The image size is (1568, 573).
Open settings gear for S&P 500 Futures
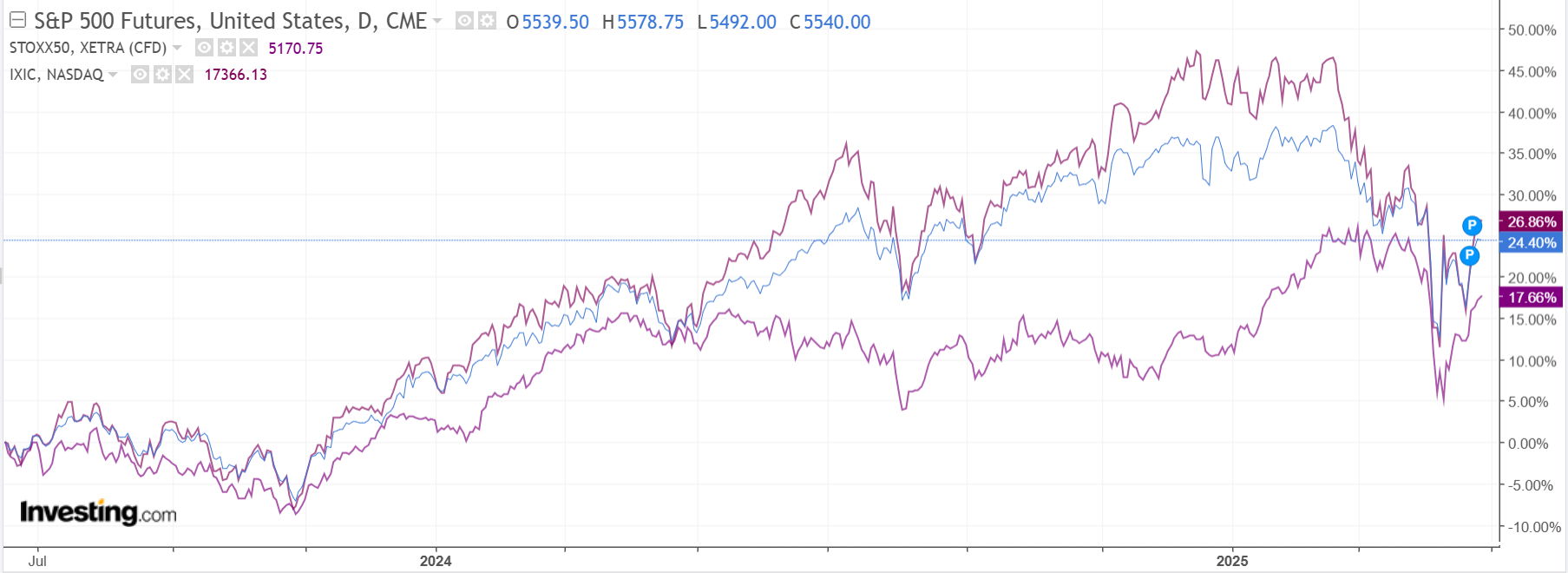click(487, 21)
